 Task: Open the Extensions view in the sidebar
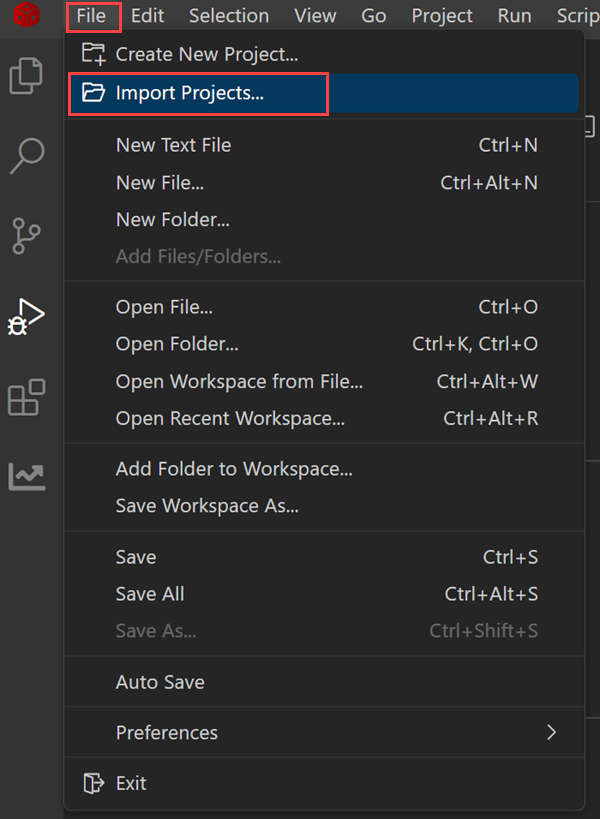tap(27, 397)
